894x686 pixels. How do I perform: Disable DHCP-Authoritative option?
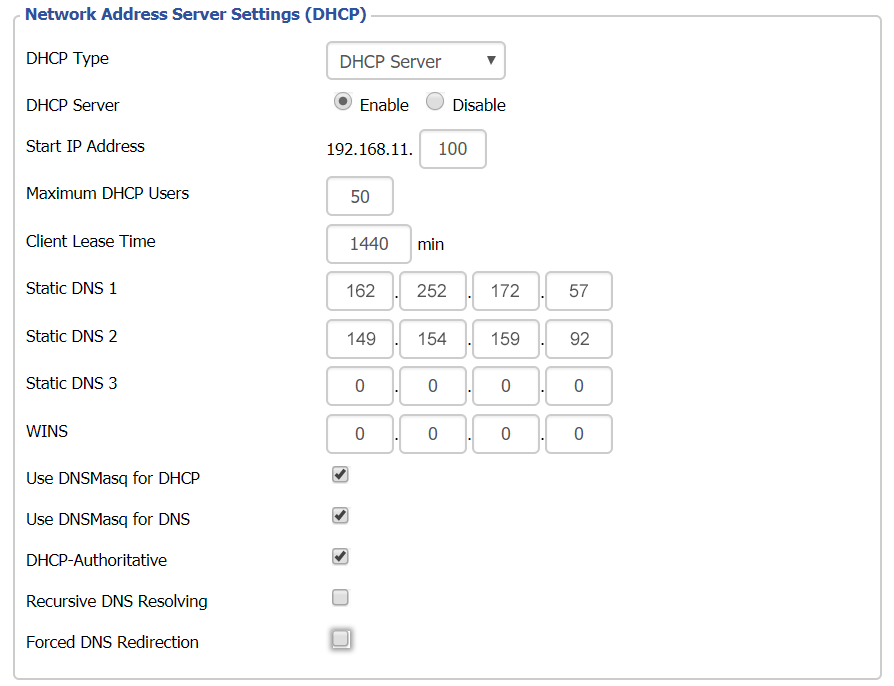tap(339, 556)
